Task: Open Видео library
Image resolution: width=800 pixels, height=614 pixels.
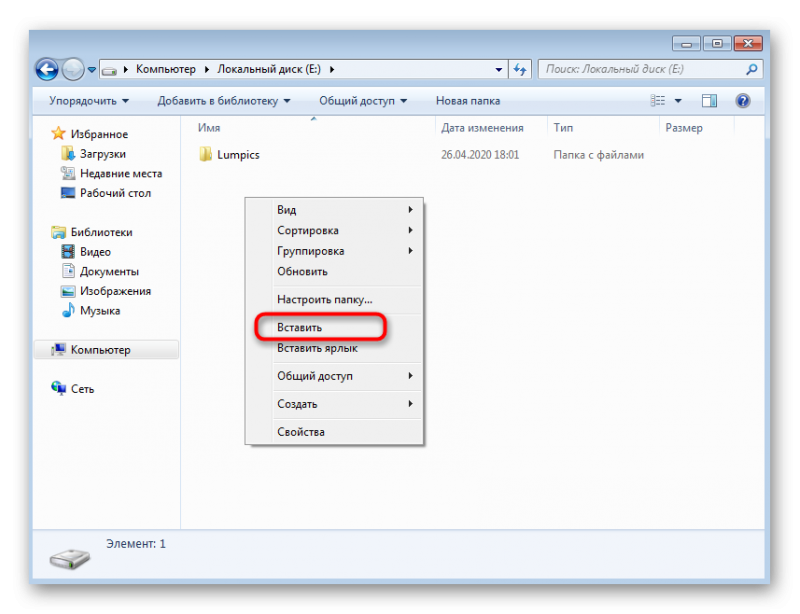Action: point(95,252)
